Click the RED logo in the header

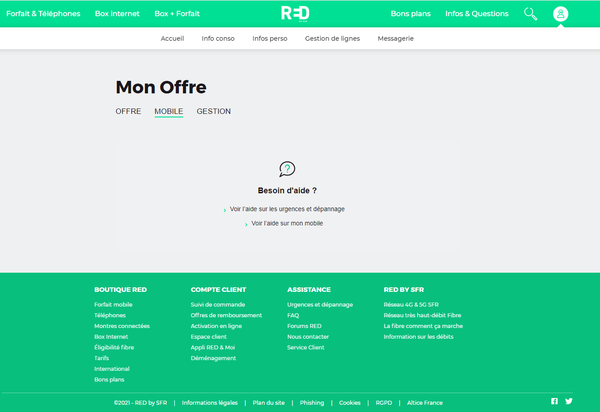[x=295, y=13]
